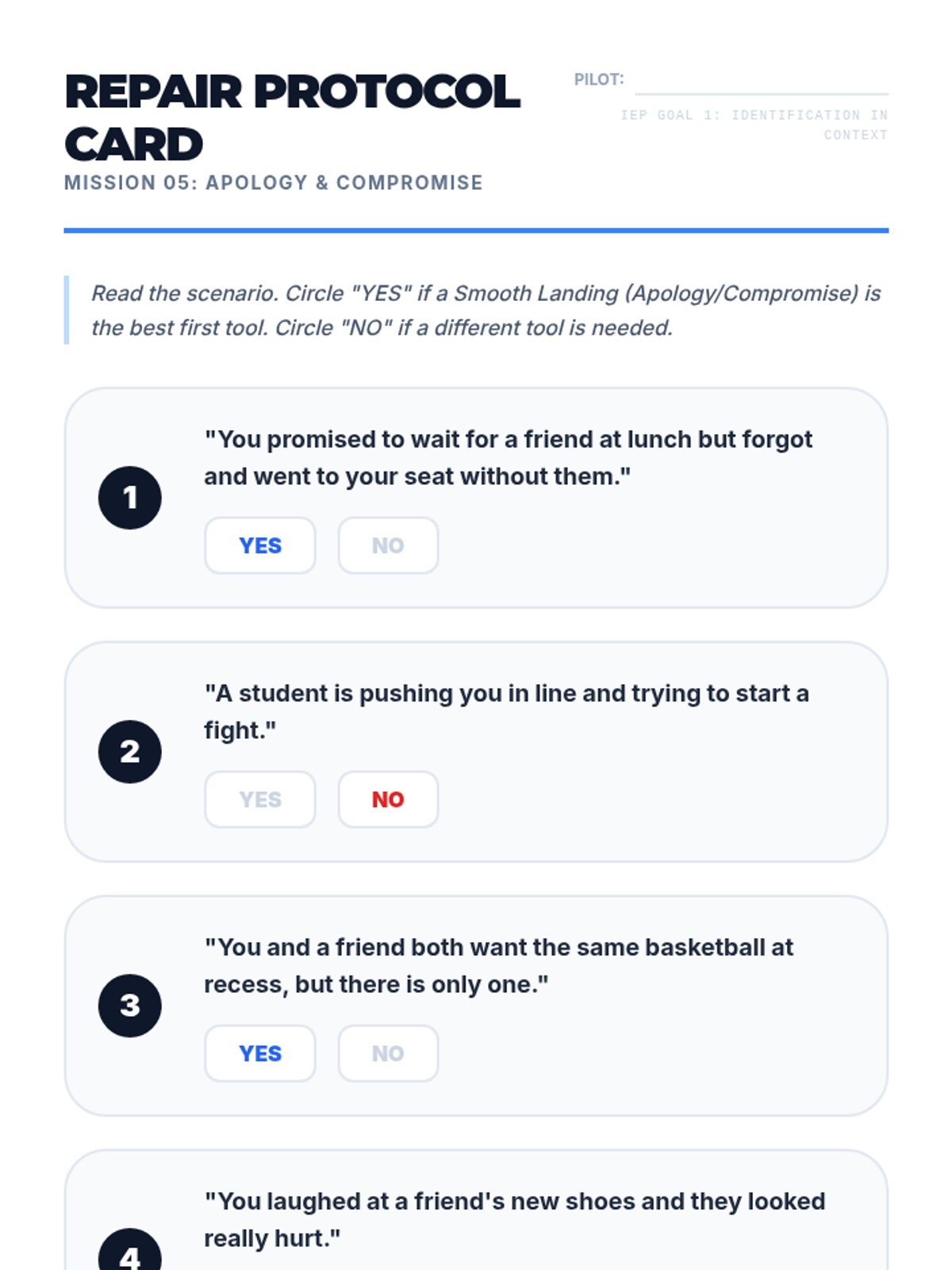Click the italic instructions paragraph
The height and width of the screenshot is (1270, 952).
point(486,310)
